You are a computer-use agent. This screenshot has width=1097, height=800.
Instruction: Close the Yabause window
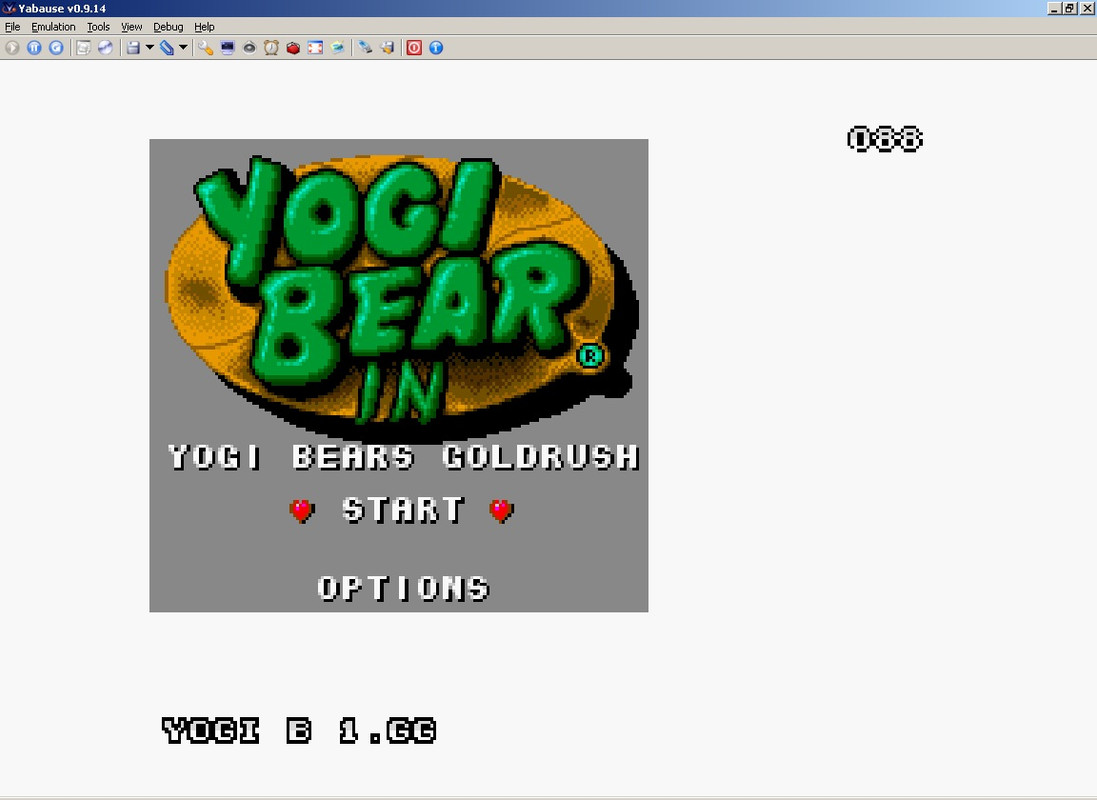click(x=1087, y=8)
